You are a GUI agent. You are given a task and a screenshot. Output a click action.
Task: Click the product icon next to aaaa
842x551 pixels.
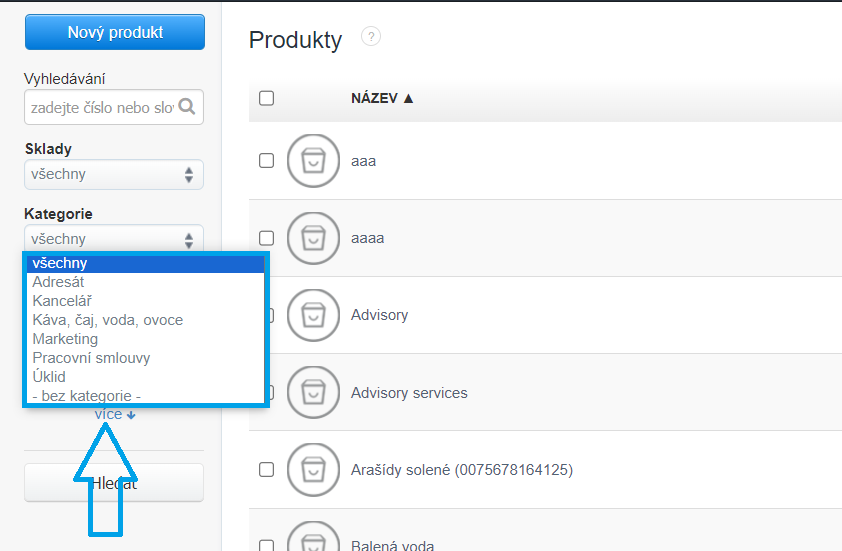tap(313, 238)
